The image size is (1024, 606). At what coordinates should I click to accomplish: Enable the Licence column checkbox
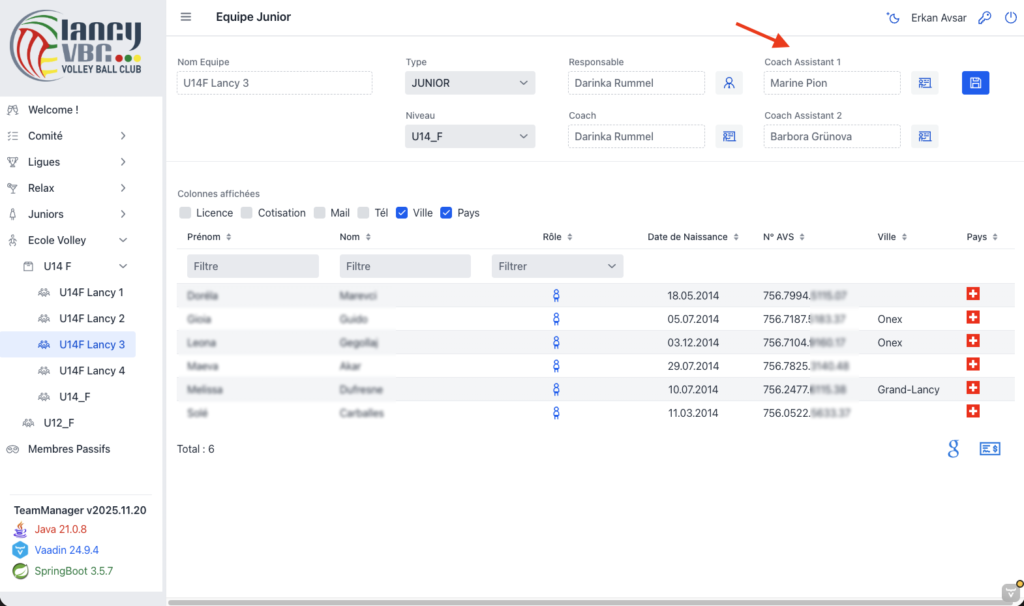click(185, 213)
